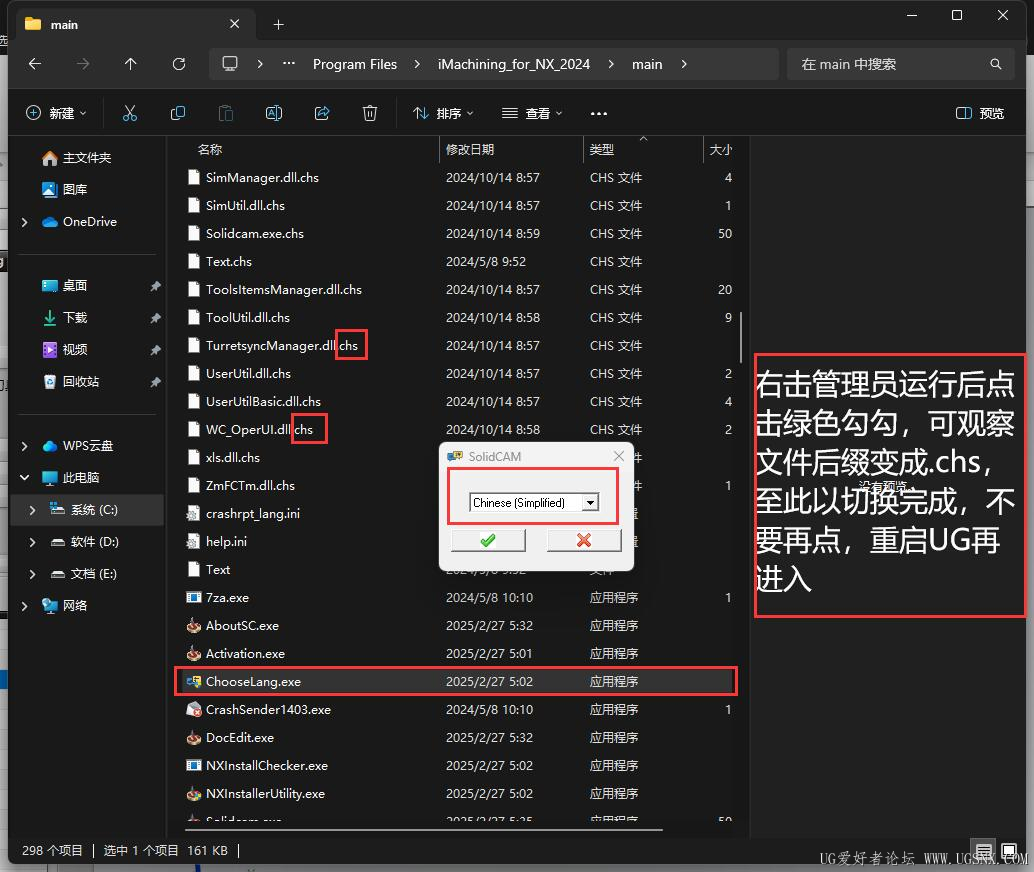
Task: Sort by 类型 column header
Action: [x=601, y=150]
